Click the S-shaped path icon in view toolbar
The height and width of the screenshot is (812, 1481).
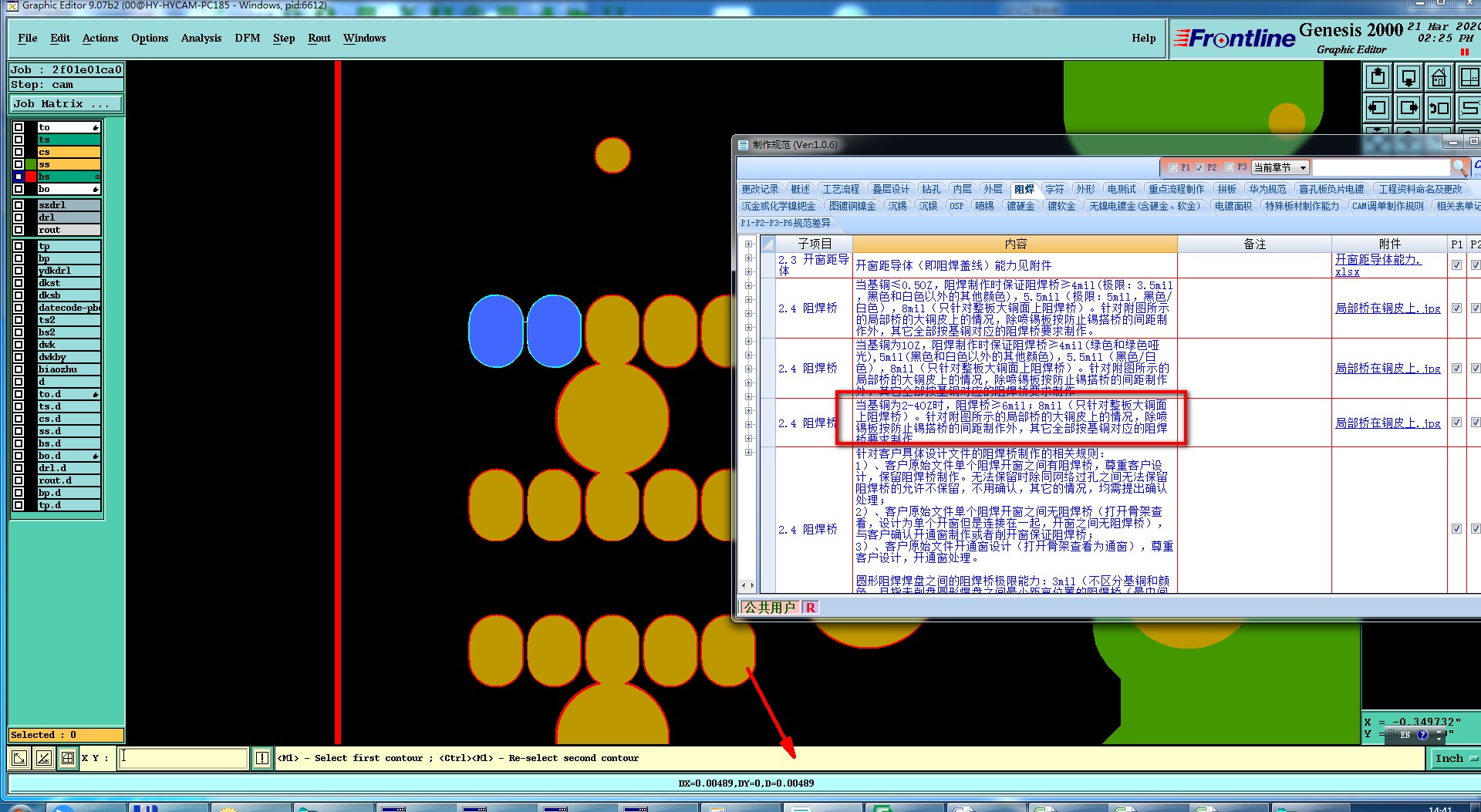click(x=1469, y=108)
